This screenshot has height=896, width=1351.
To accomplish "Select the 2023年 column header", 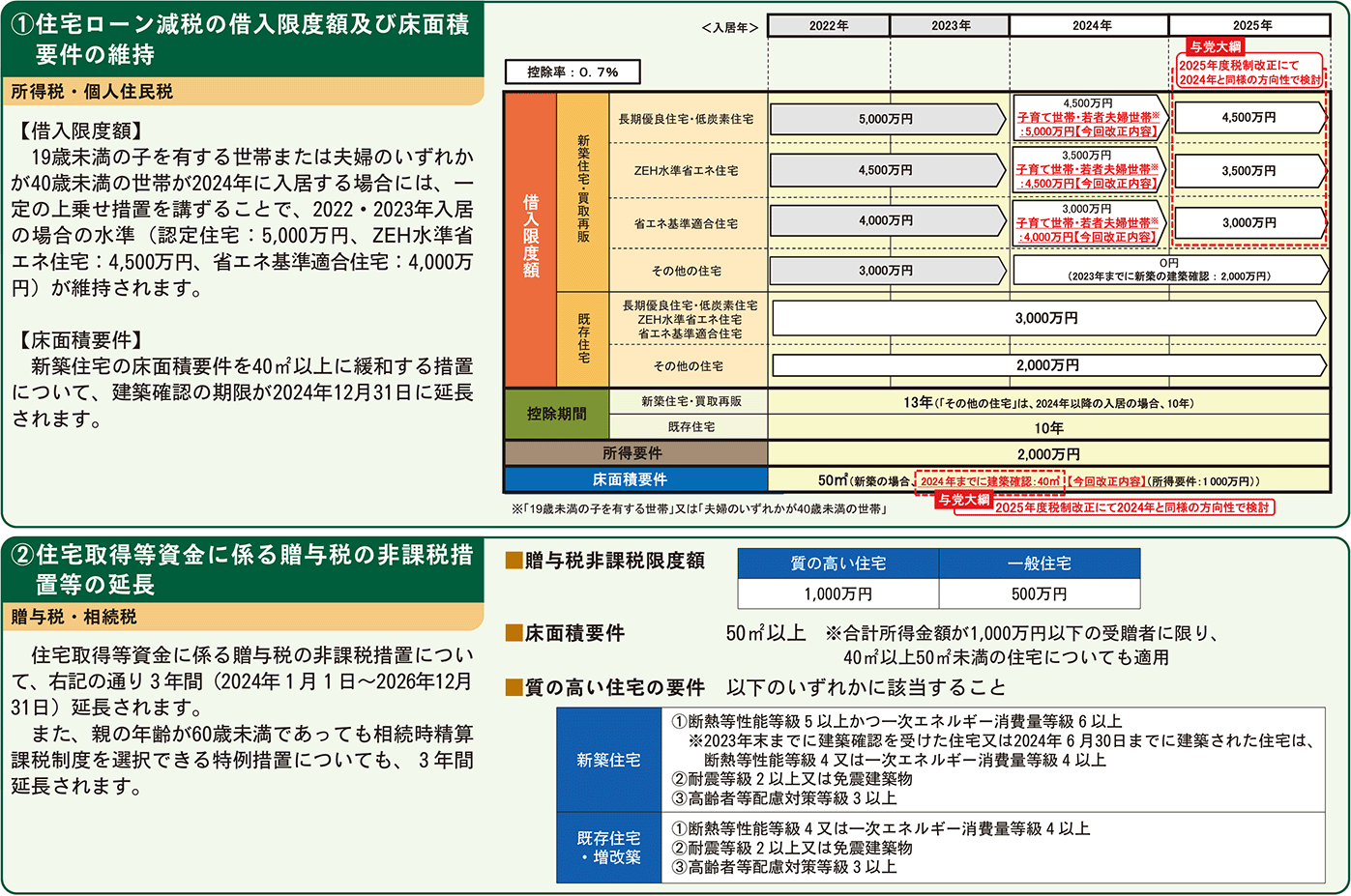I will click(x=951, y=26).
